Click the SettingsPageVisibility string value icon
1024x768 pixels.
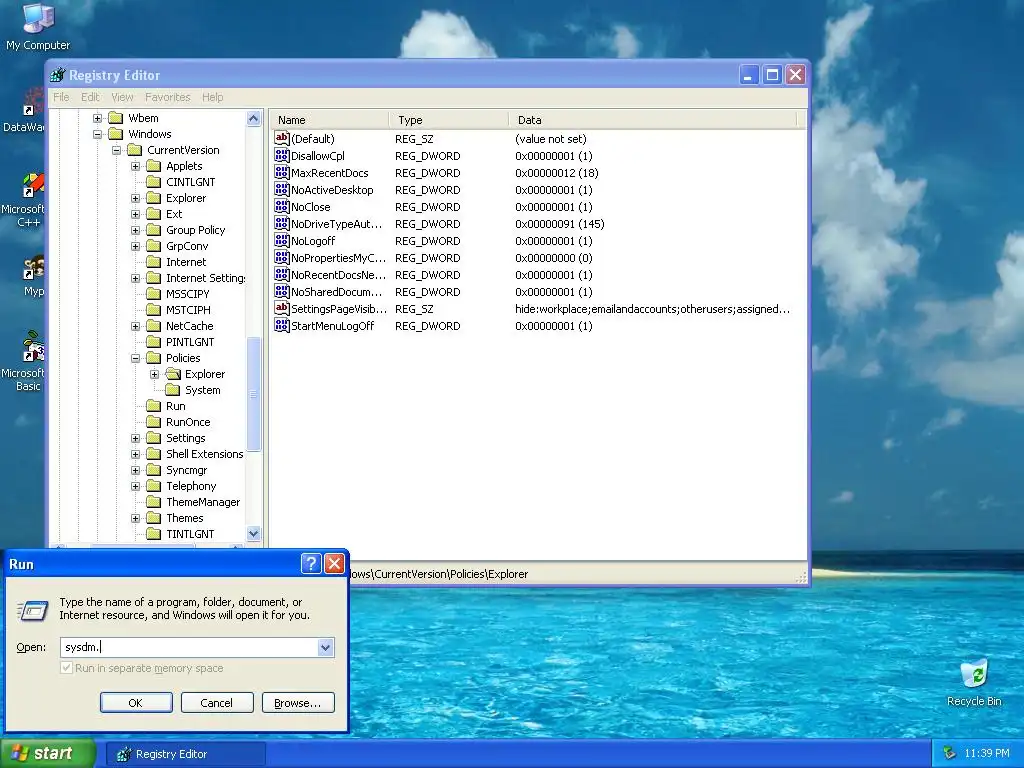coord(281,308)
